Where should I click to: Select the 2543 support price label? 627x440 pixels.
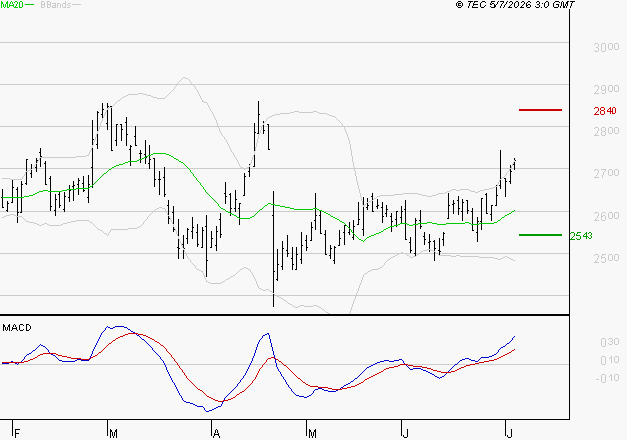coord(581,236)
